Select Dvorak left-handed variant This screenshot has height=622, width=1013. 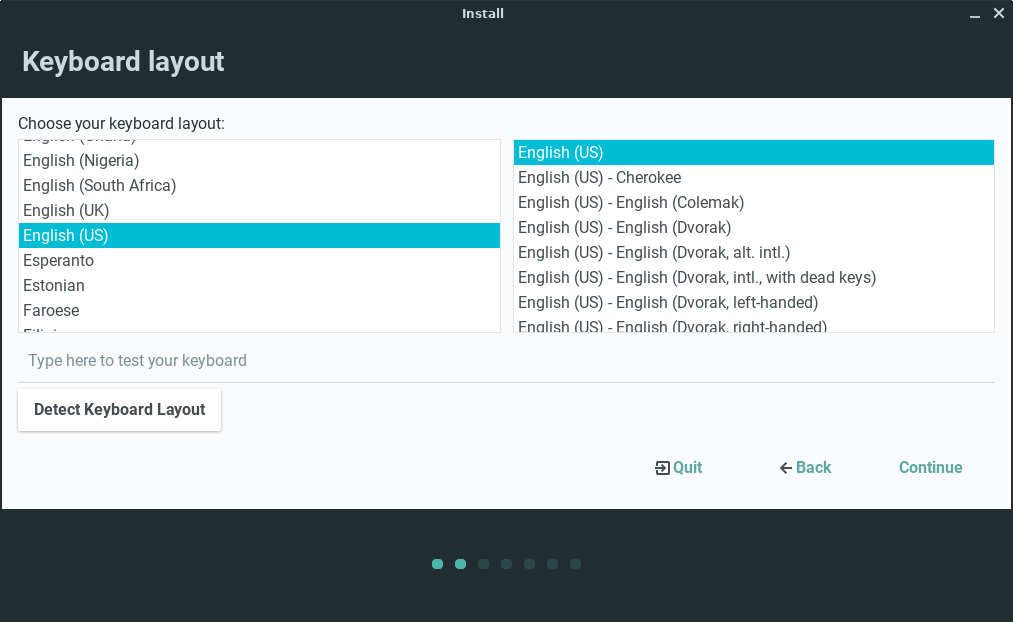[668, 303]
